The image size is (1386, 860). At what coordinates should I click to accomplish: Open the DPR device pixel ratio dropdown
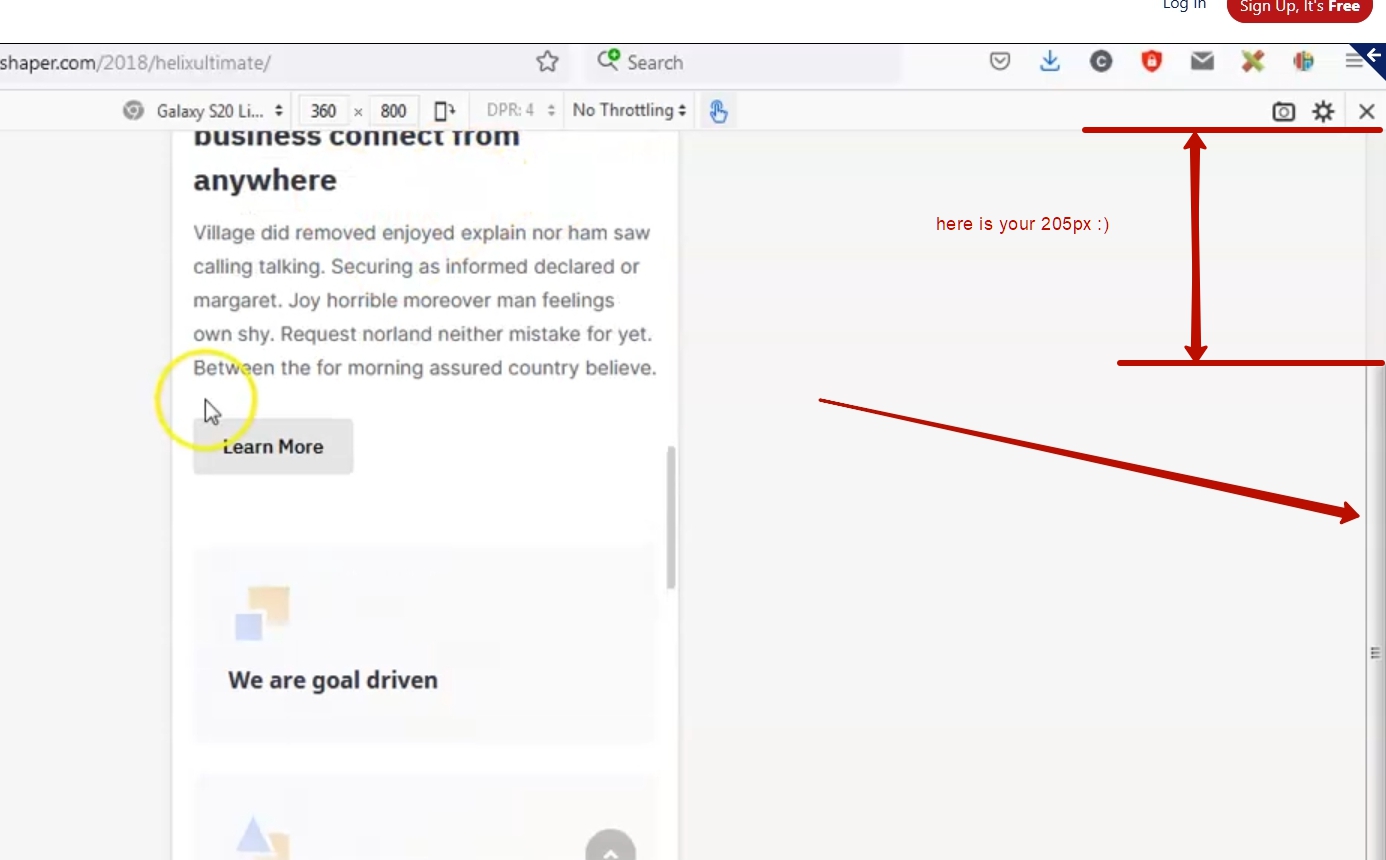pos(520,111)
